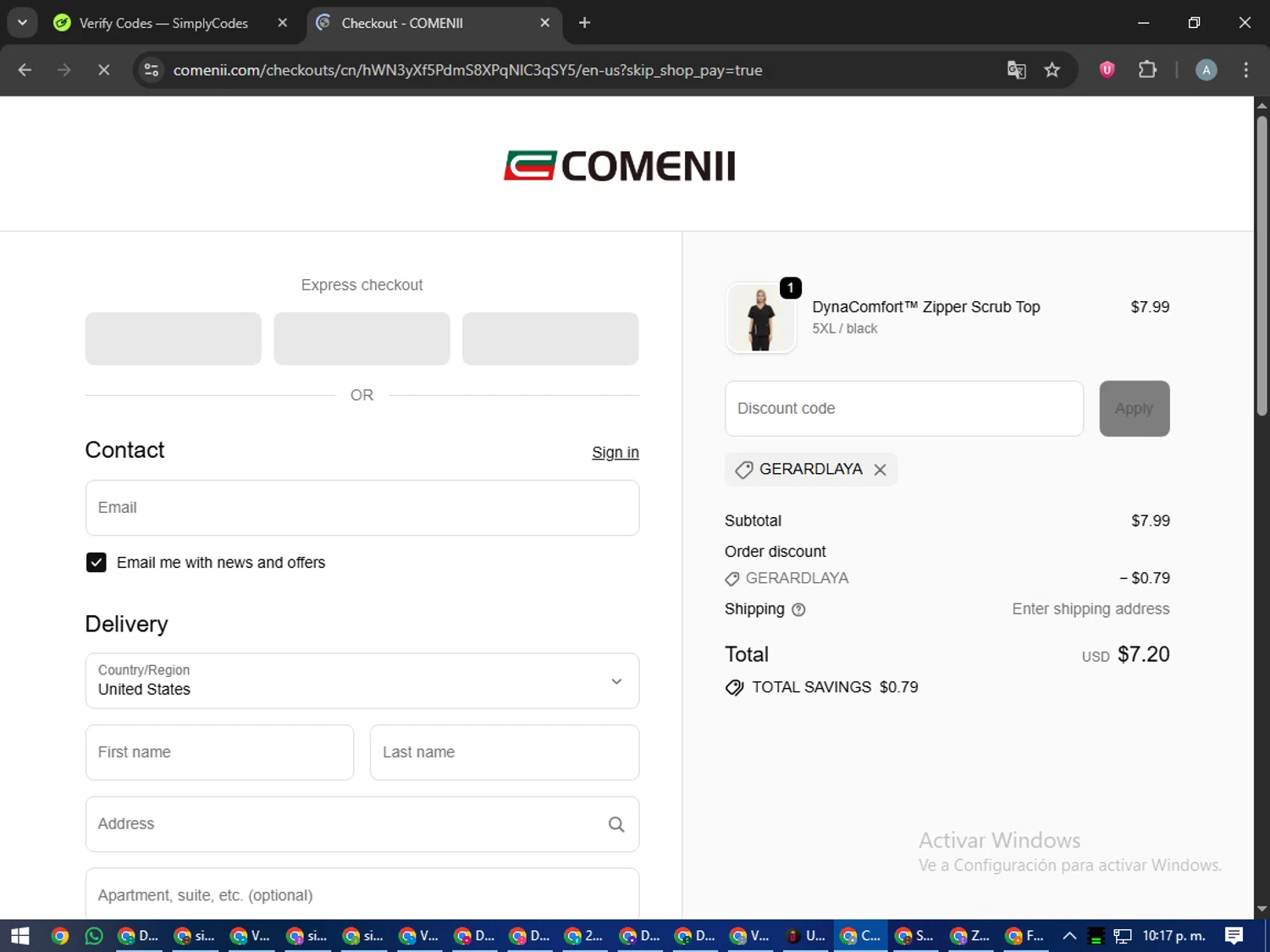Click the first express checkout button
The width and height of the screenshot is (1270, 952).
[174, 338]
